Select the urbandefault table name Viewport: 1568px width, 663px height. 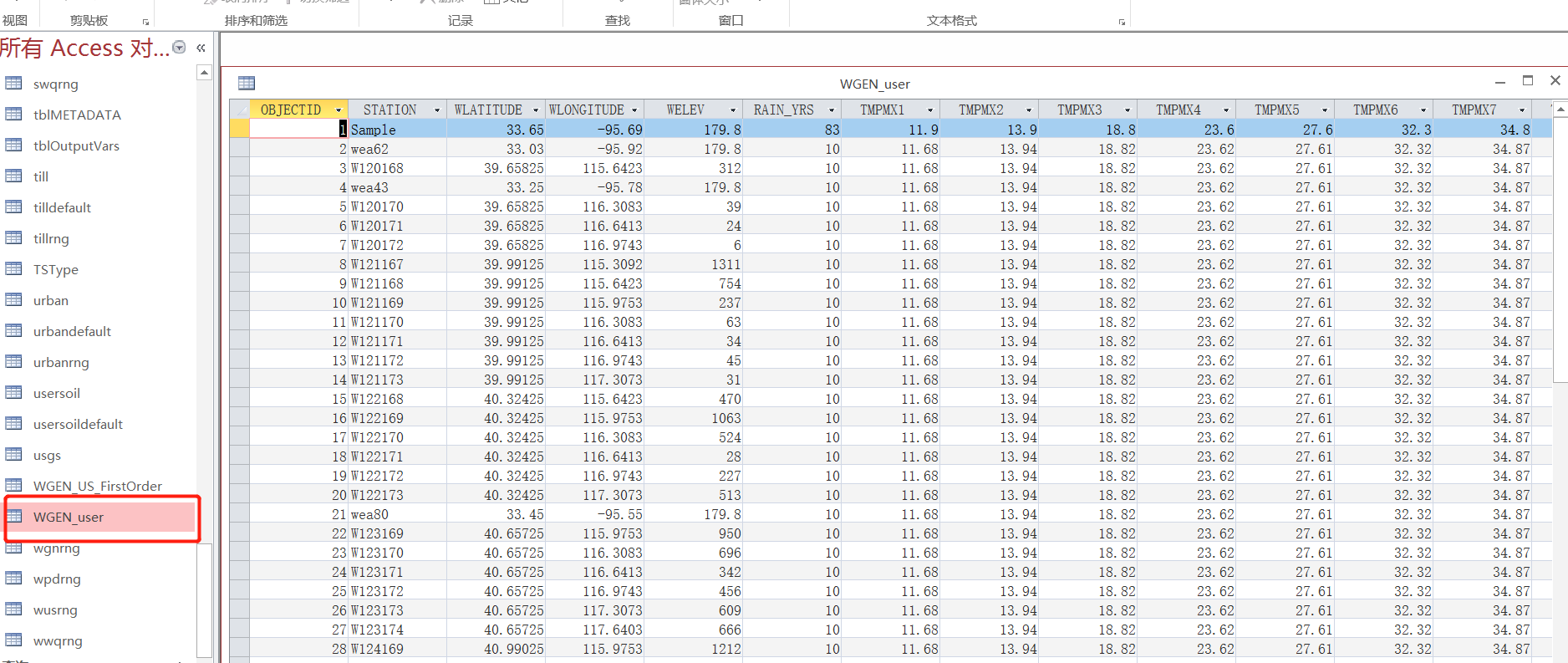(72, 331)
